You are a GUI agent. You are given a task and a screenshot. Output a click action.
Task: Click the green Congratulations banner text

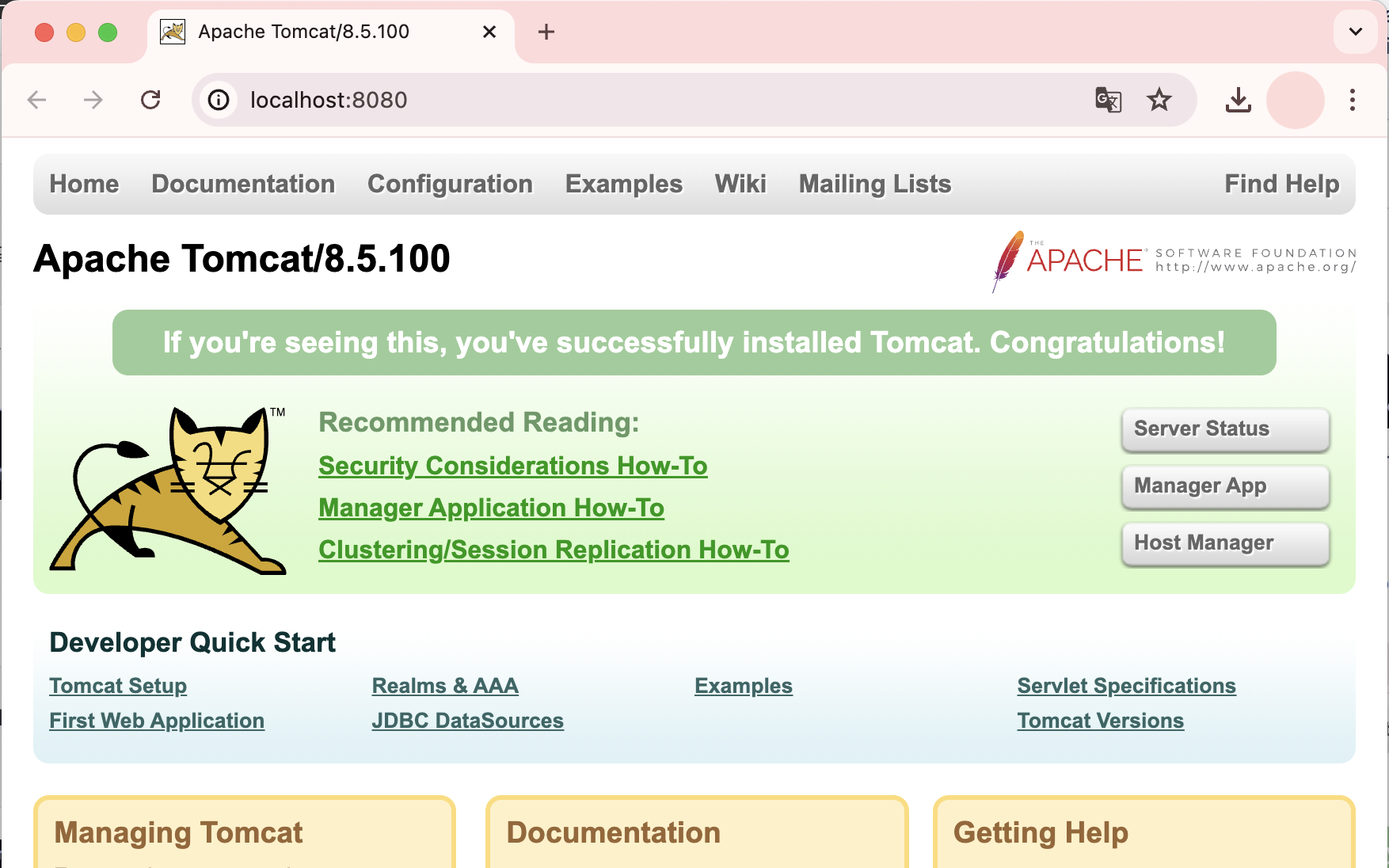694,343
